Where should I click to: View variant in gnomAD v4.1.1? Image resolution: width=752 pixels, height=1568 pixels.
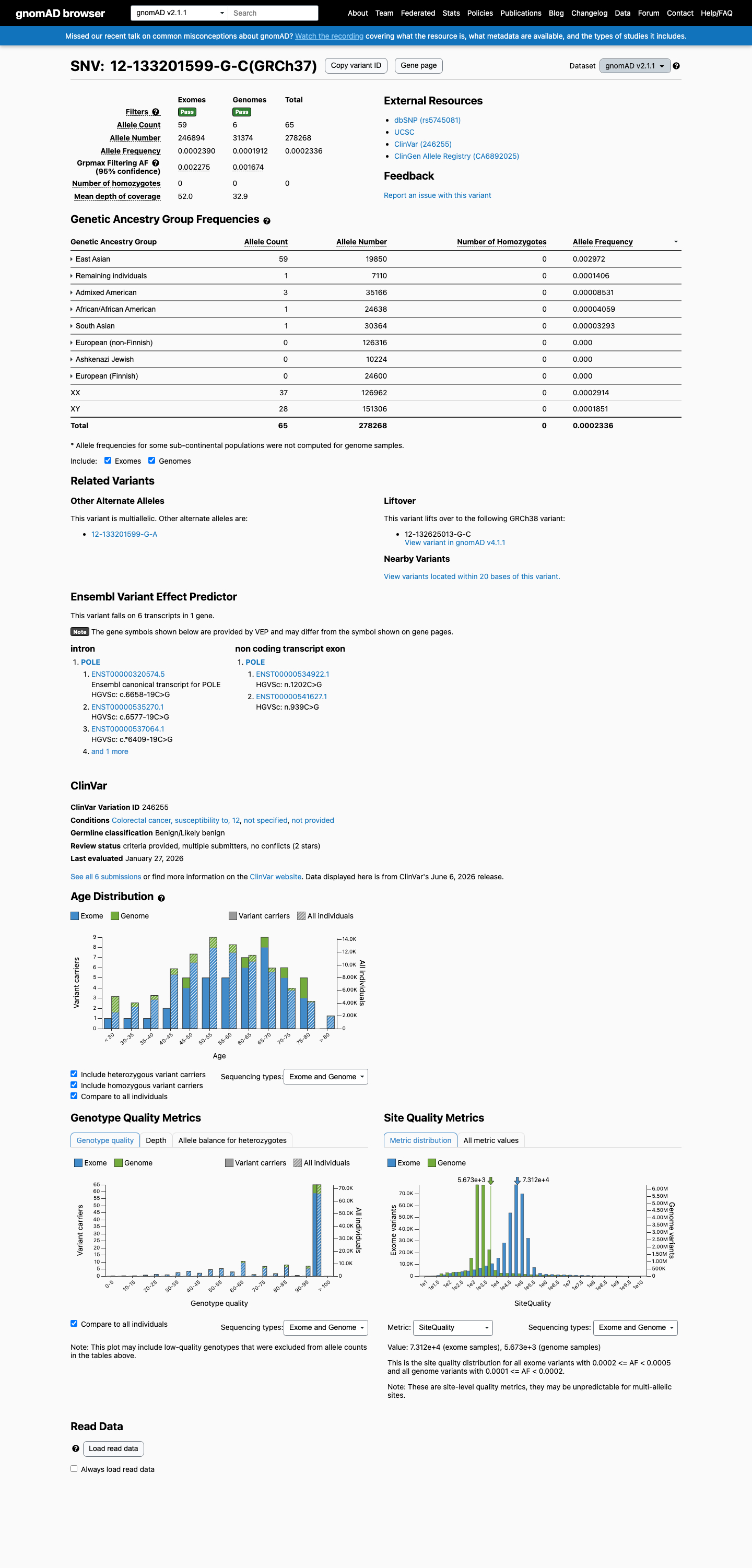455,543
